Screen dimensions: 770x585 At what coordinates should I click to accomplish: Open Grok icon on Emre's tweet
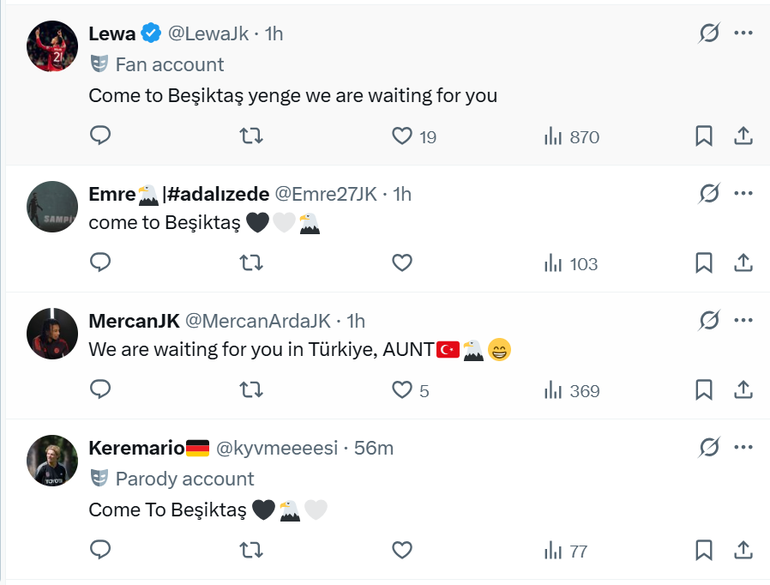pos(708,193)
